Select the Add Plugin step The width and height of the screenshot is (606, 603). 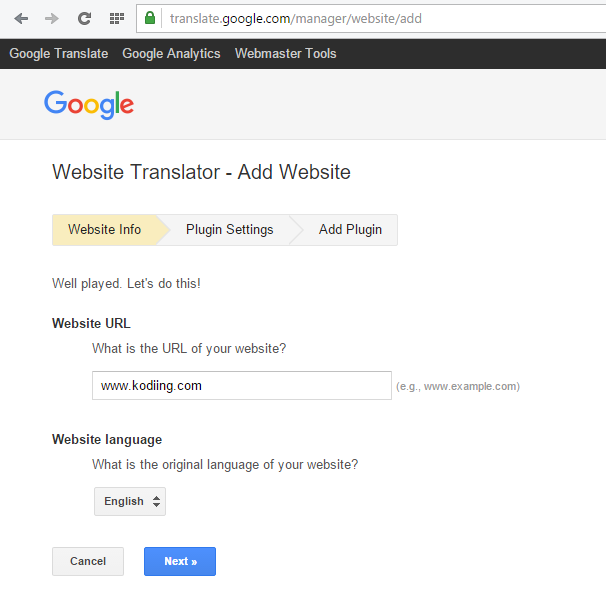[350, 230]
